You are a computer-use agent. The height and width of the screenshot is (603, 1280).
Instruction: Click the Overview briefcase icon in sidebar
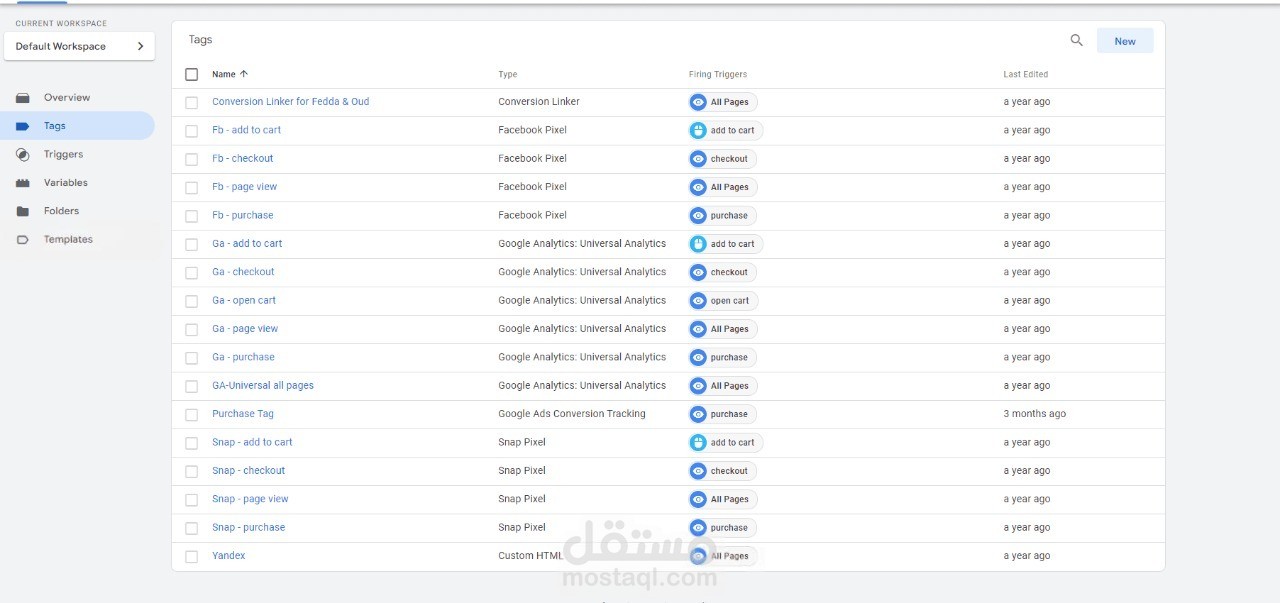coord(23,98)
